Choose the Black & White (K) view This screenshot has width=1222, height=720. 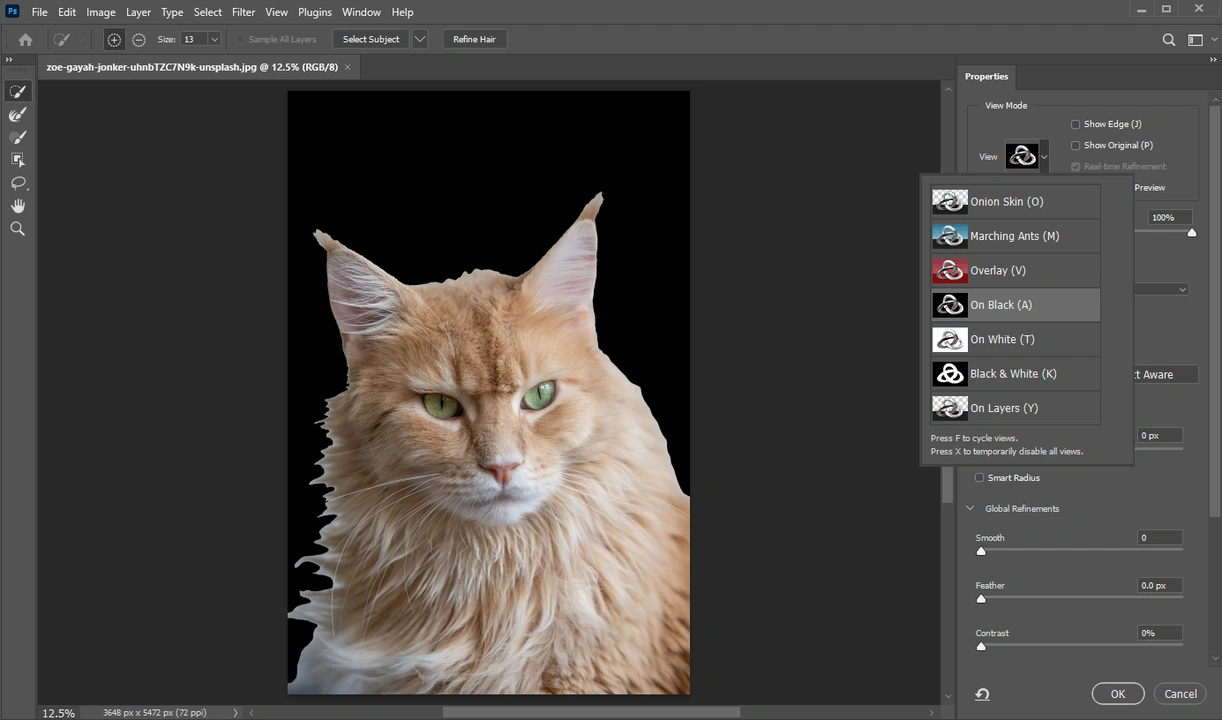point(1015,374)
